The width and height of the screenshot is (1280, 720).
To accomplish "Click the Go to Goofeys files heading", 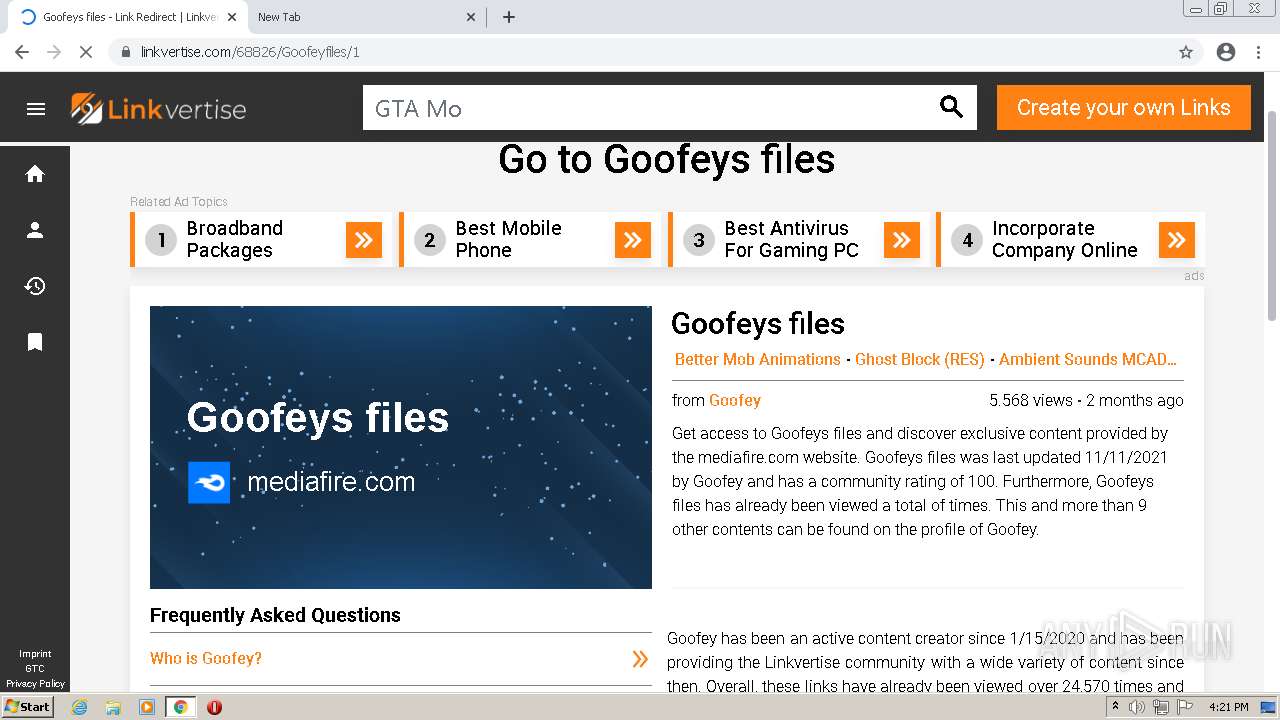I will 667,159.
